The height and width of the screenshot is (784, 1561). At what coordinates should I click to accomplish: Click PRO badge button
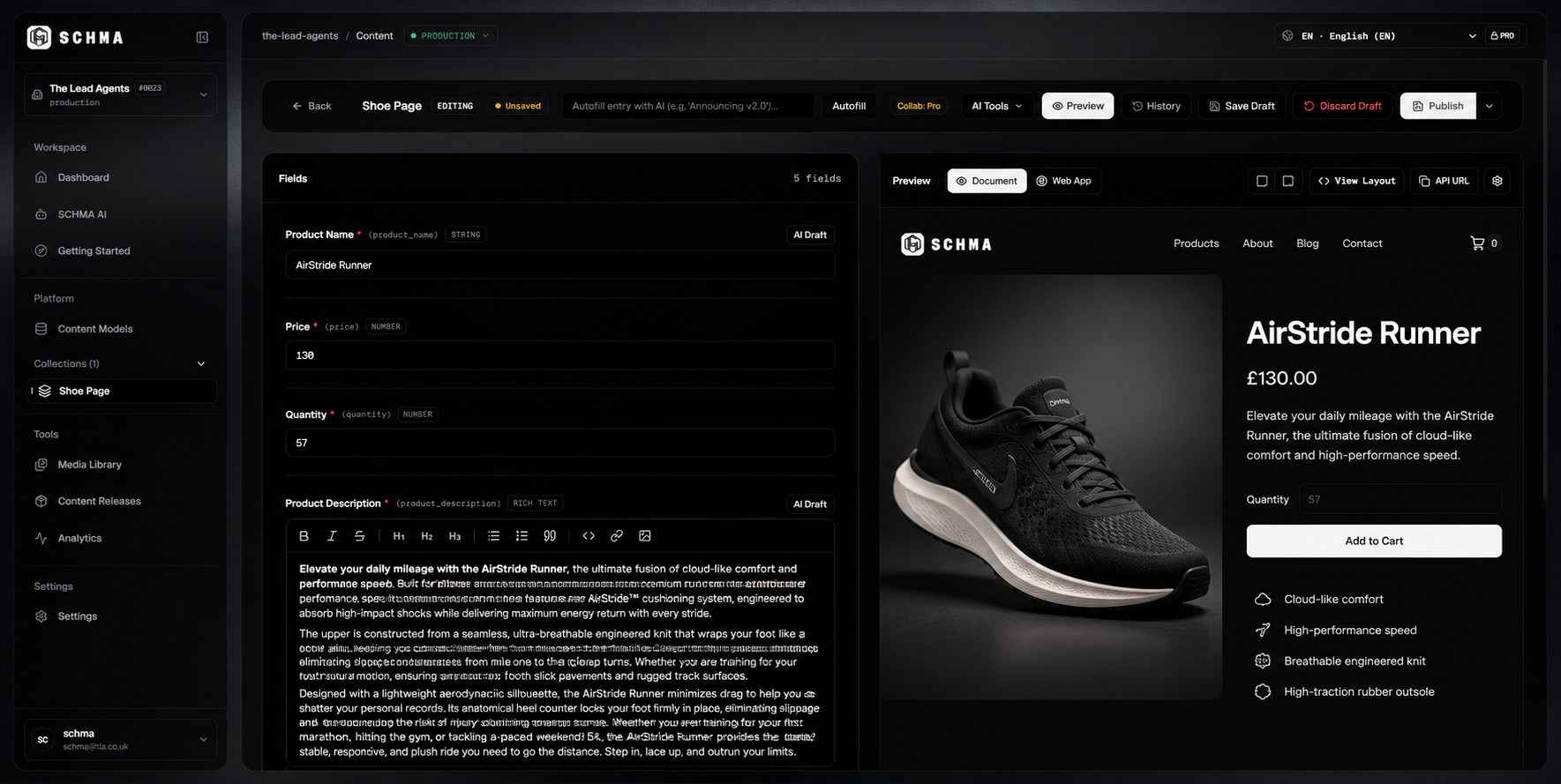[1502, 36]
